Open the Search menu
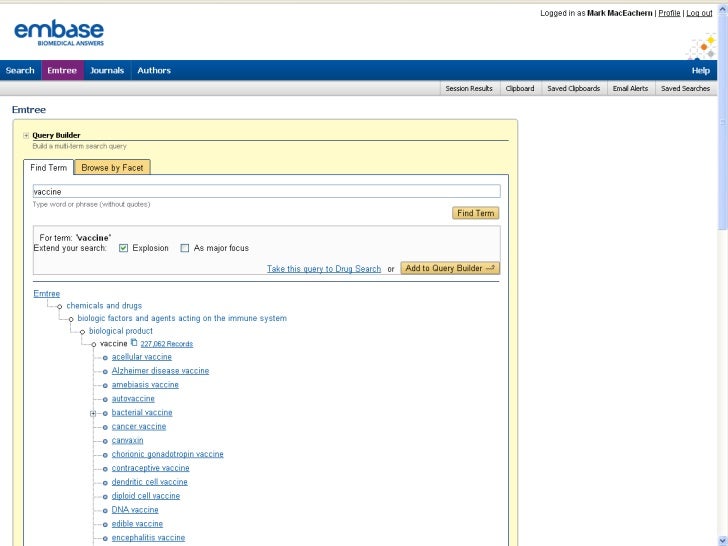Image resolution: width=728 pixels, height=546 pixels. pyautogui.click(x=20, y=71)
